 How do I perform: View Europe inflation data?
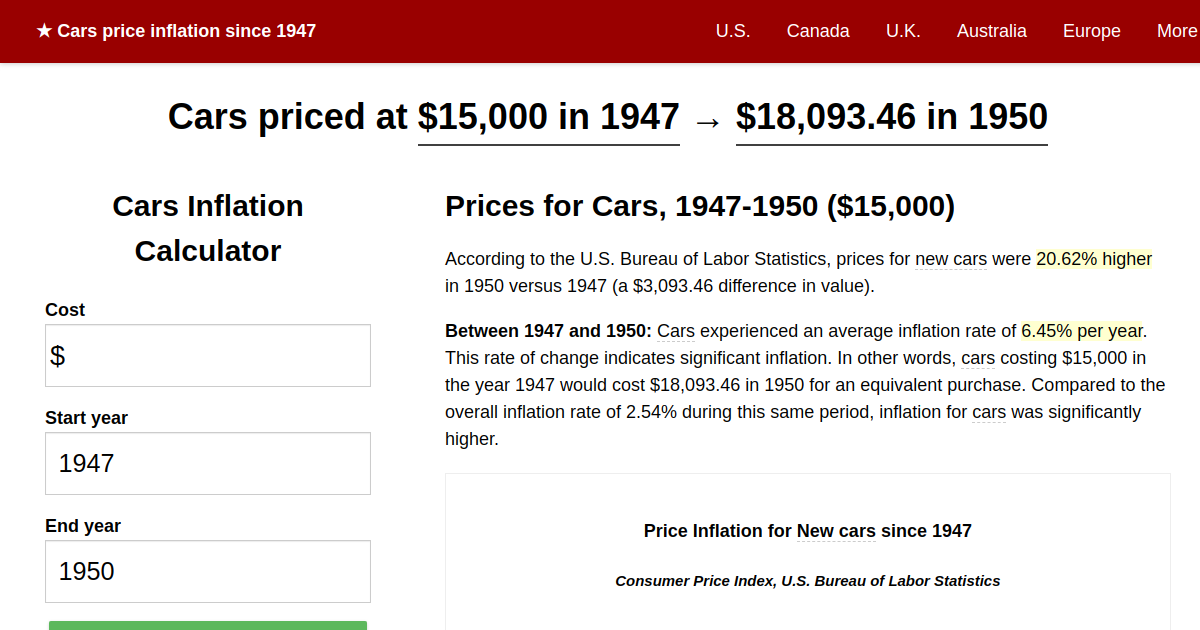pyautogui.click(x=1091, y=31)
